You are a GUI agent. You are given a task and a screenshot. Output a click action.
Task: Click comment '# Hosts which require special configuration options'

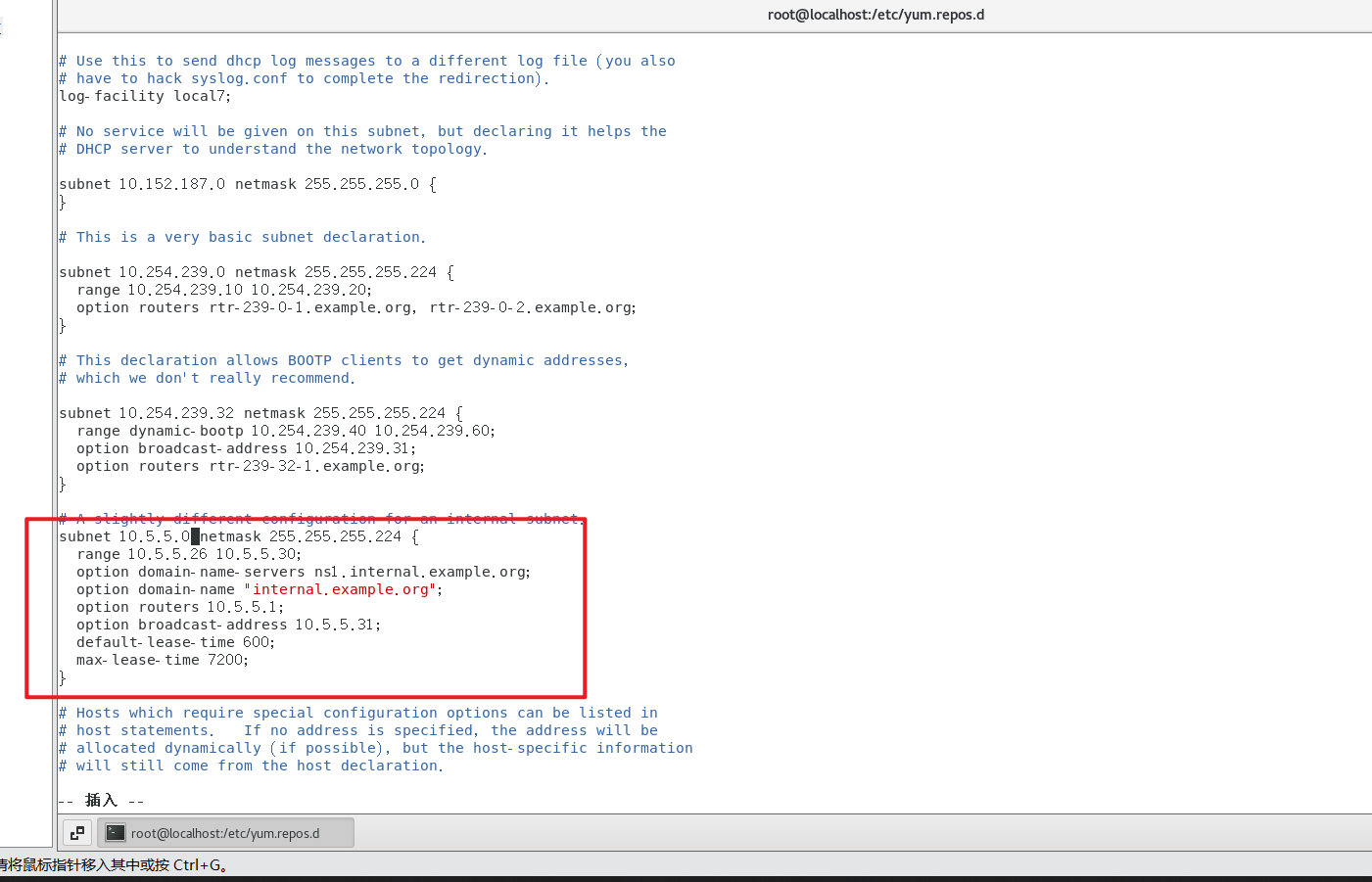pyautogui.click(x=358, y=713)
